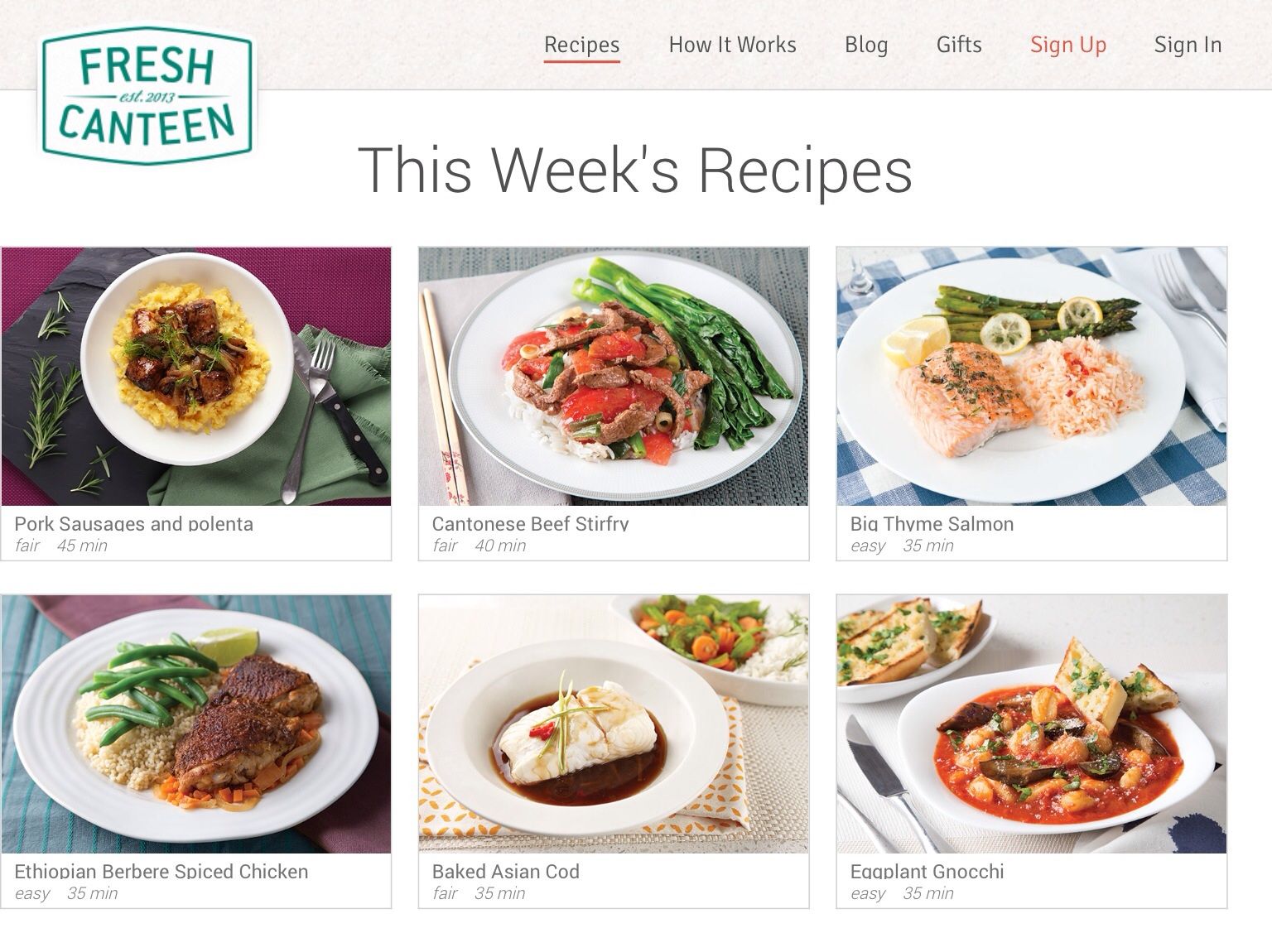
Task: Click the Big Thyme Salmon title
Action: [x=932, y=523]
